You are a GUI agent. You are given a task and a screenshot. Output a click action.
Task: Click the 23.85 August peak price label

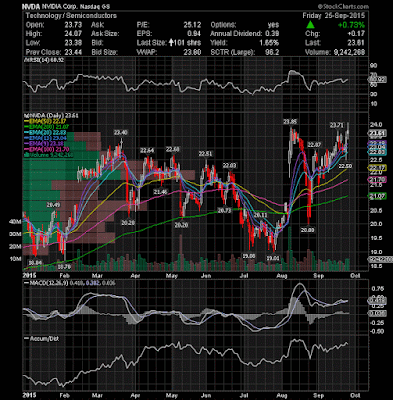(x=290, y=122)
